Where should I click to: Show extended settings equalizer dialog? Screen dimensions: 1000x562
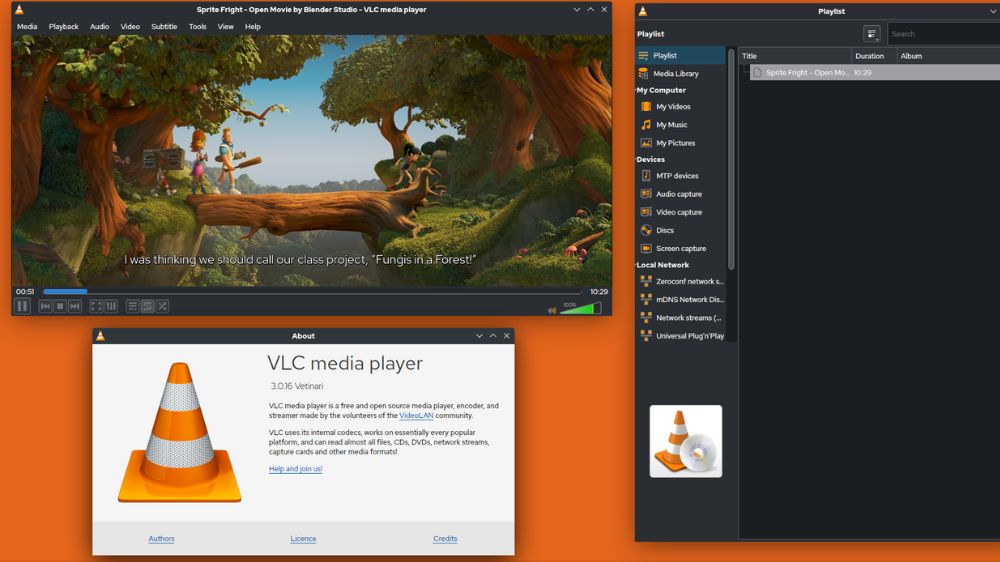[112, 307]
